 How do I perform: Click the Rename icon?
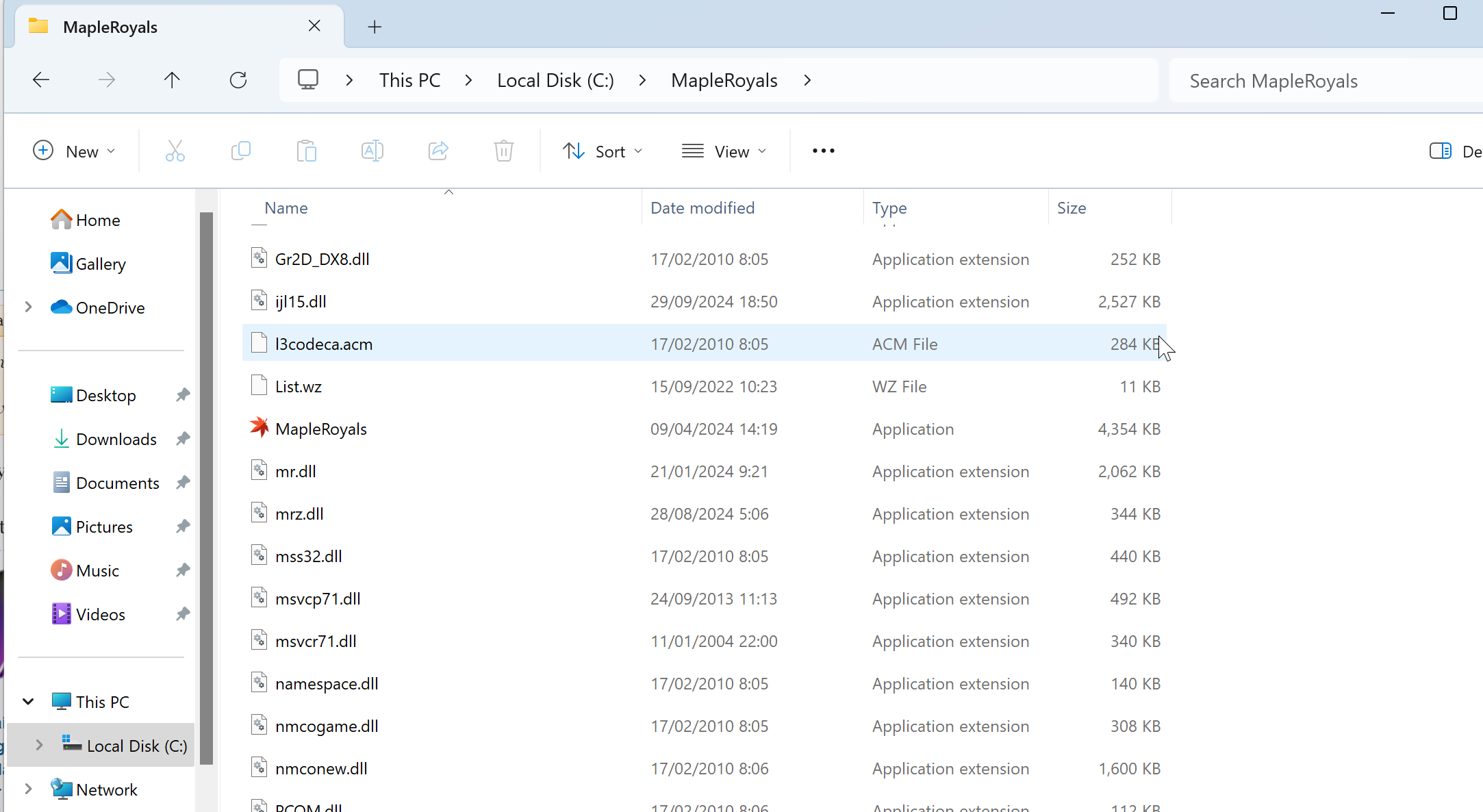372,151
